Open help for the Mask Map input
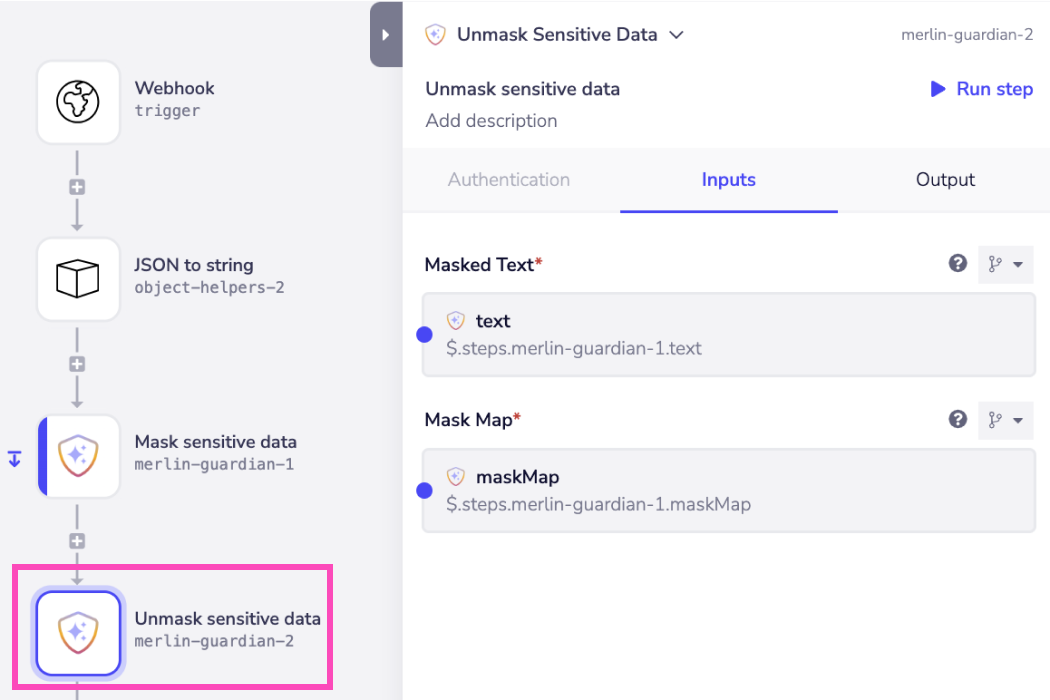Viewport: 1050px width, 700px height. (958, 419)
